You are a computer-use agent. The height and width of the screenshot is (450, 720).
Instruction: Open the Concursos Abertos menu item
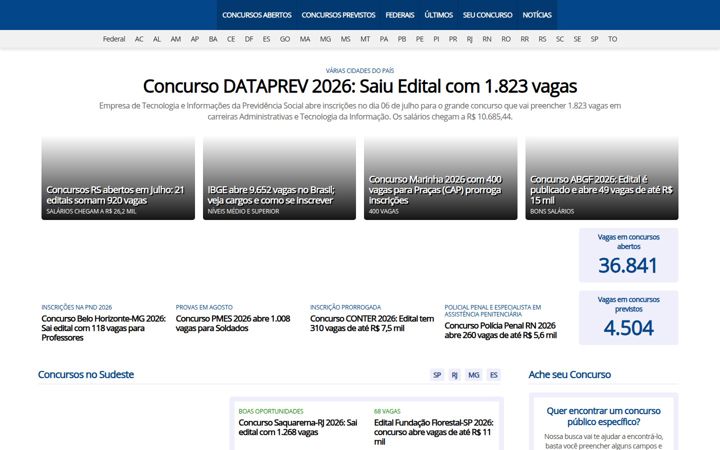257,15
